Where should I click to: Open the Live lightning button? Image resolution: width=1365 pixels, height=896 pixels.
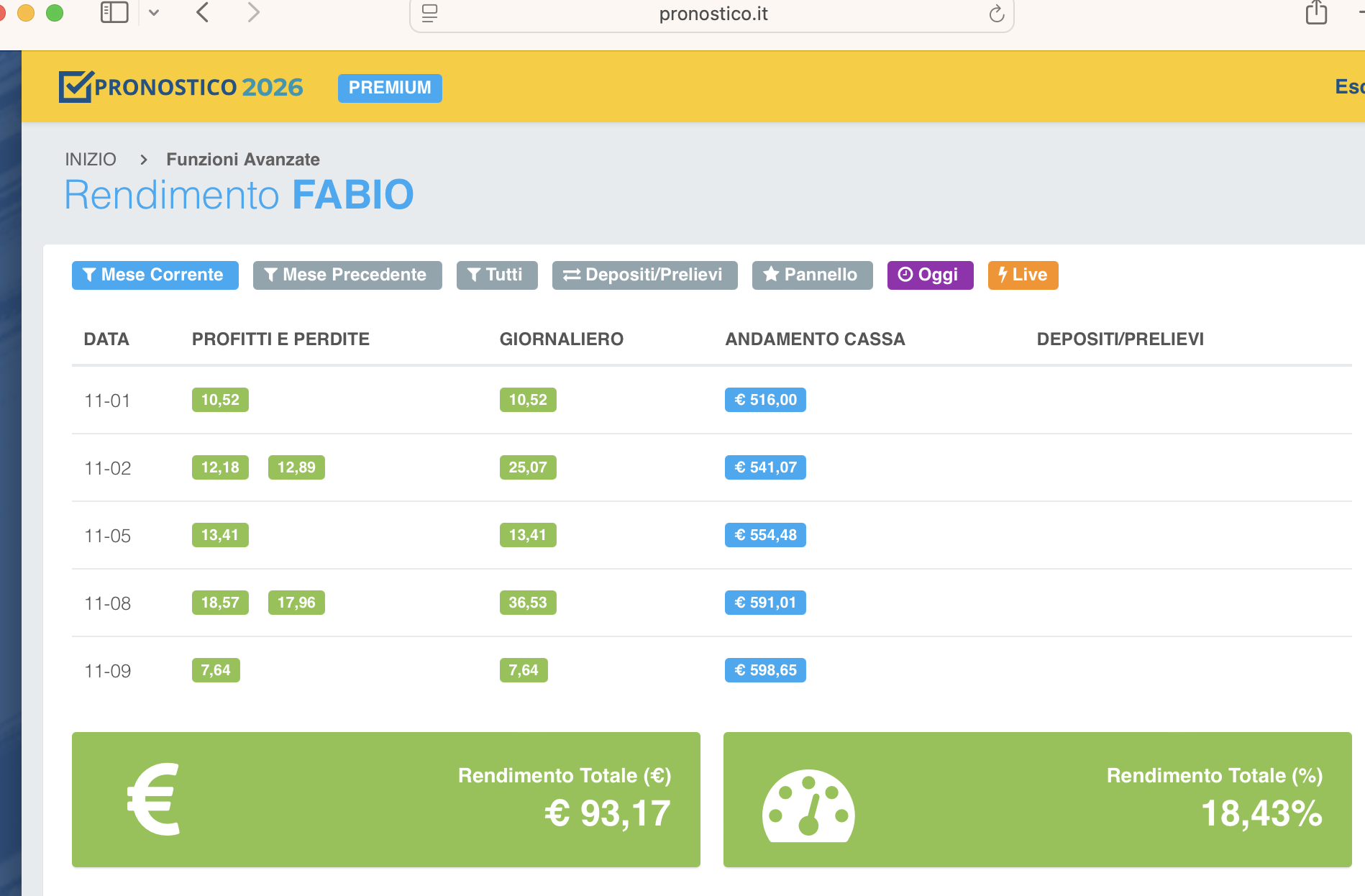point(1023,275)
